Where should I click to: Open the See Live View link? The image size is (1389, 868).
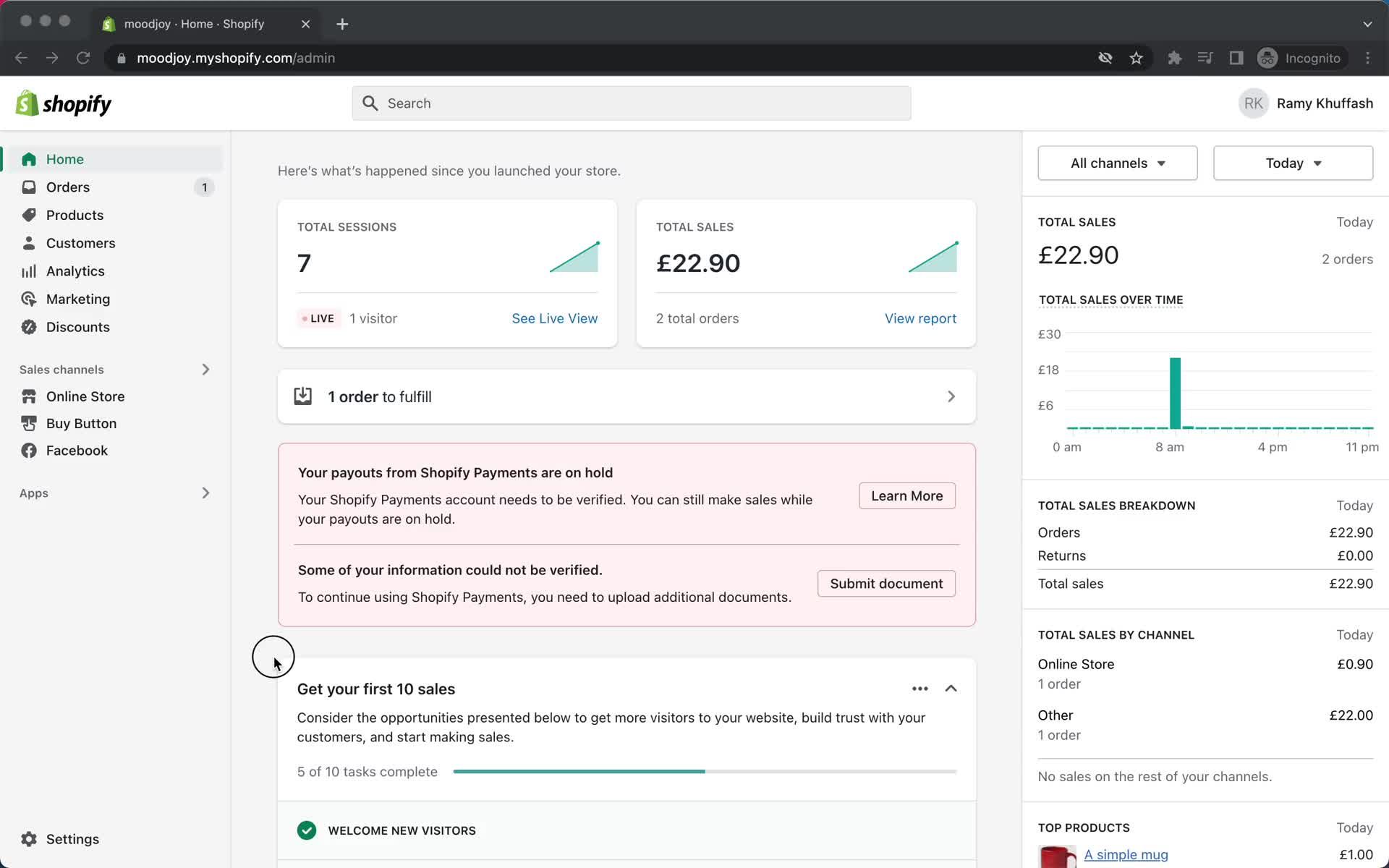(554, 318)
